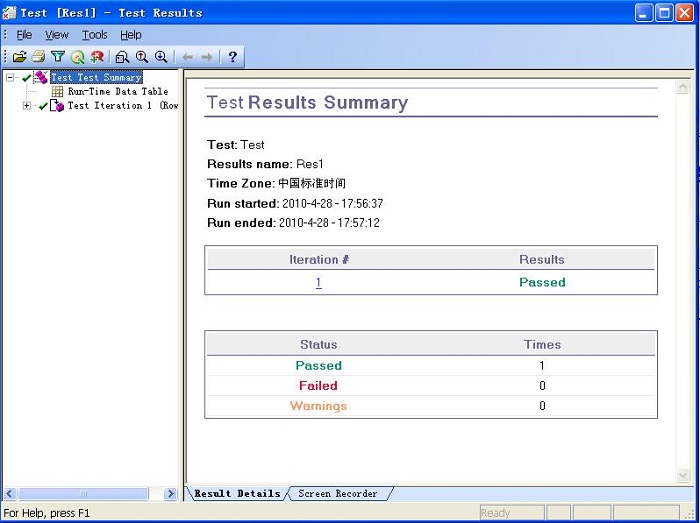Click the red Add Defect icon

click(x=97, y=57)
